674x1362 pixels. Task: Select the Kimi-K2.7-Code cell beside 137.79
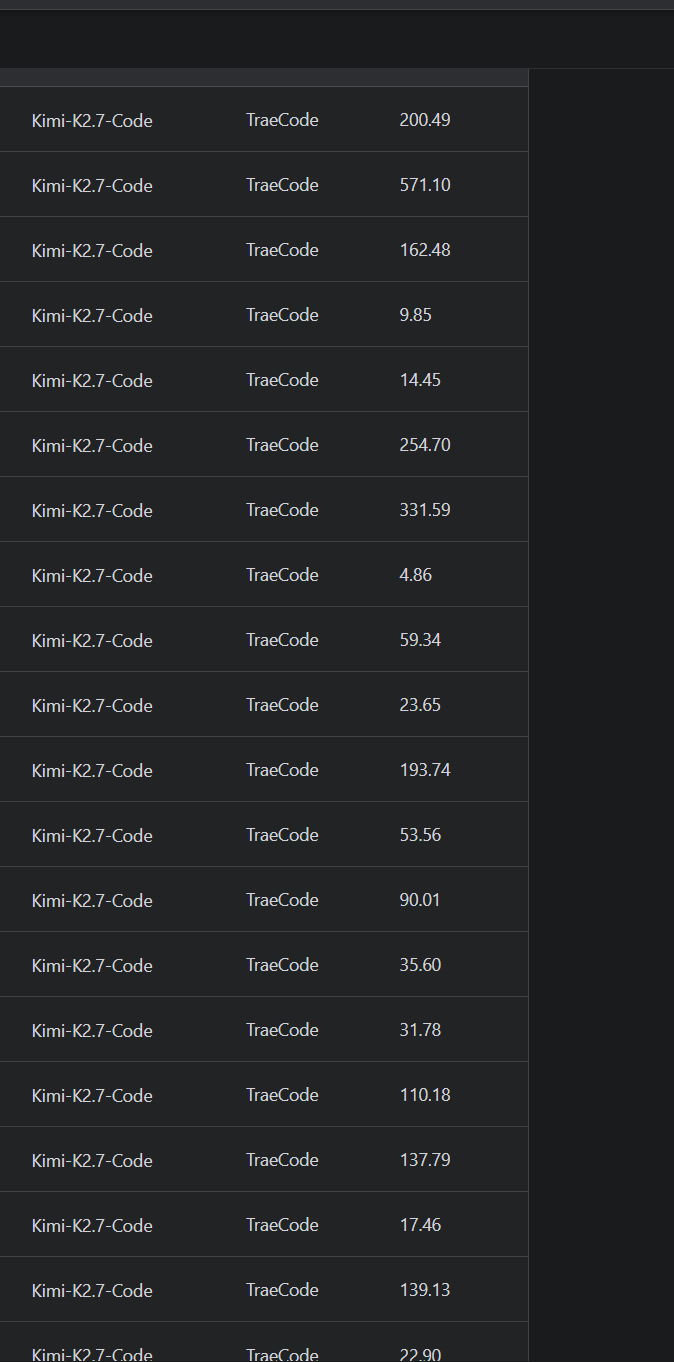[92, 1160]
